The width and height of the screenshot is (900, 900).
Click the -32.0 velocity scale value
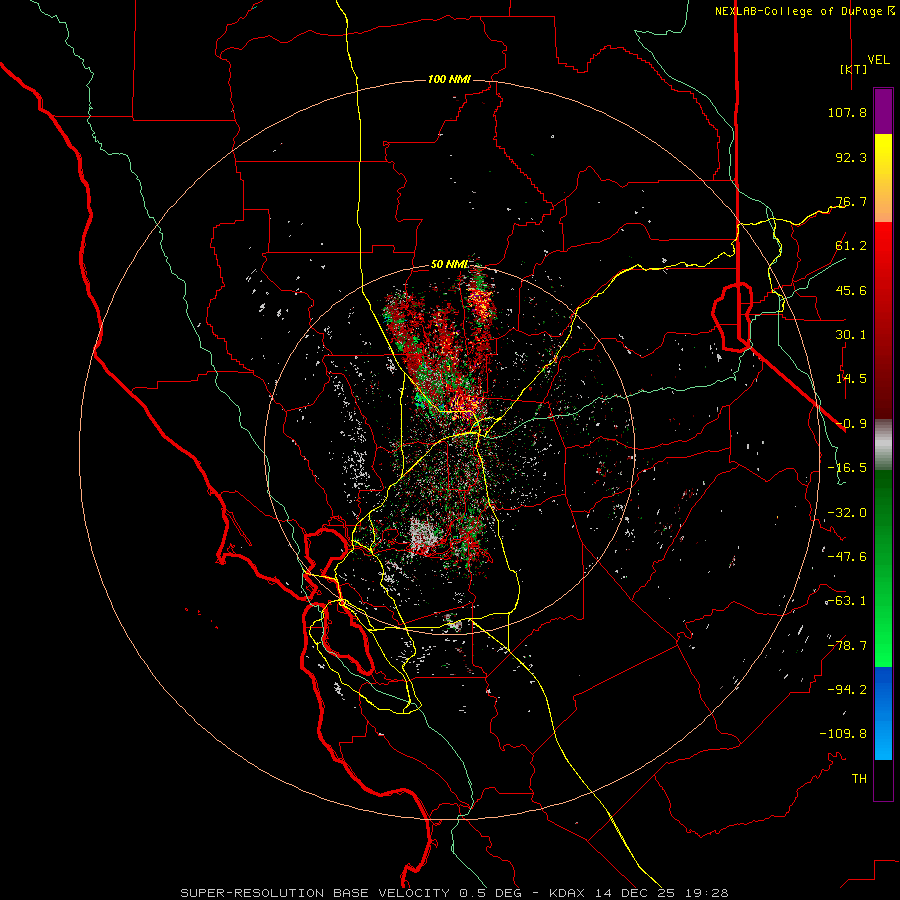[847, 513]
